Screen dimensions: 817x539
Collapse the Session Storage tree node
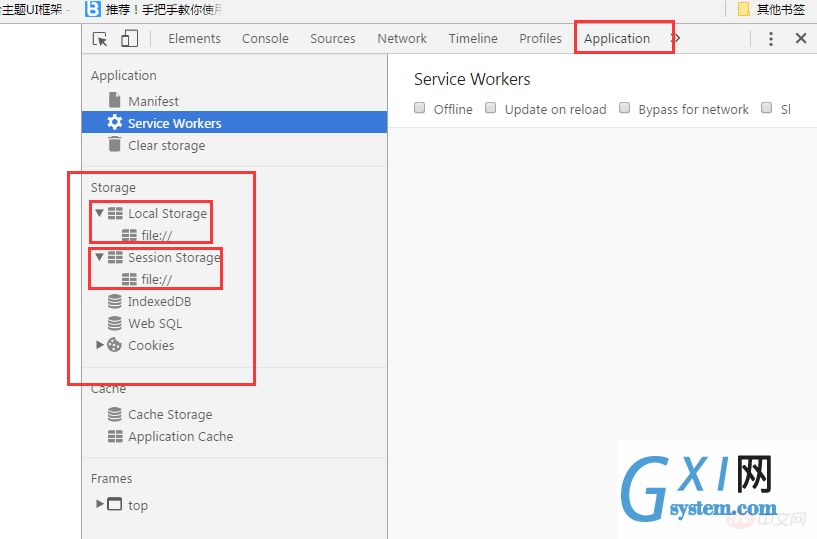tap(99, 256)
